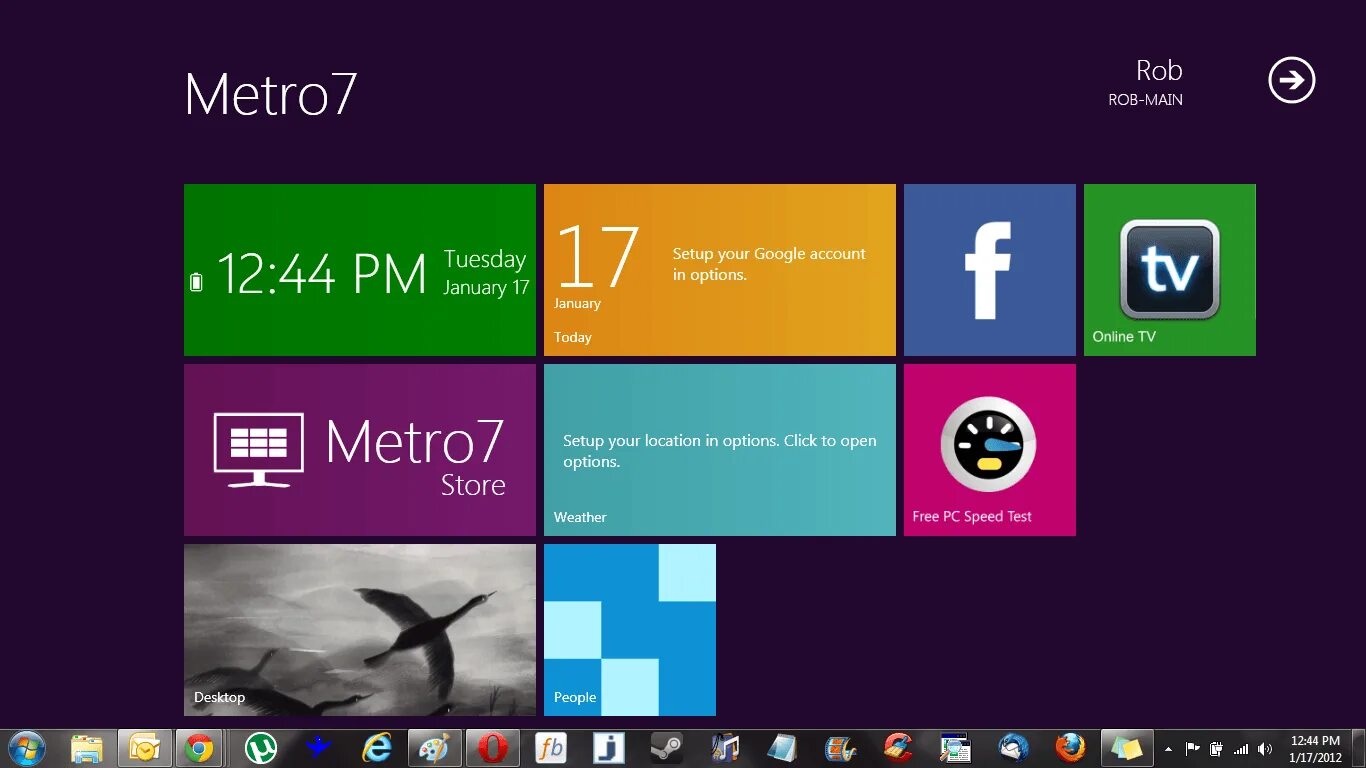The image size is (1366, 768).
Task: Open Windows Explorer from the taskbar
Action: 87,748
